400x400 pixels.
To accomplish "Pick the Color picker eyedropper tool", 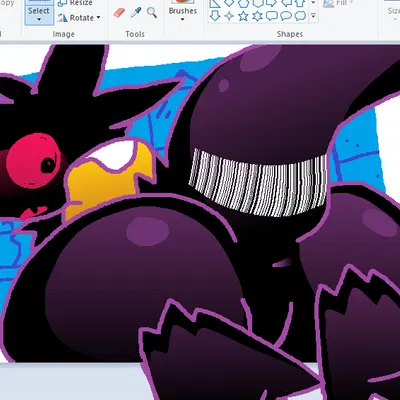I will tap(136, 13).
